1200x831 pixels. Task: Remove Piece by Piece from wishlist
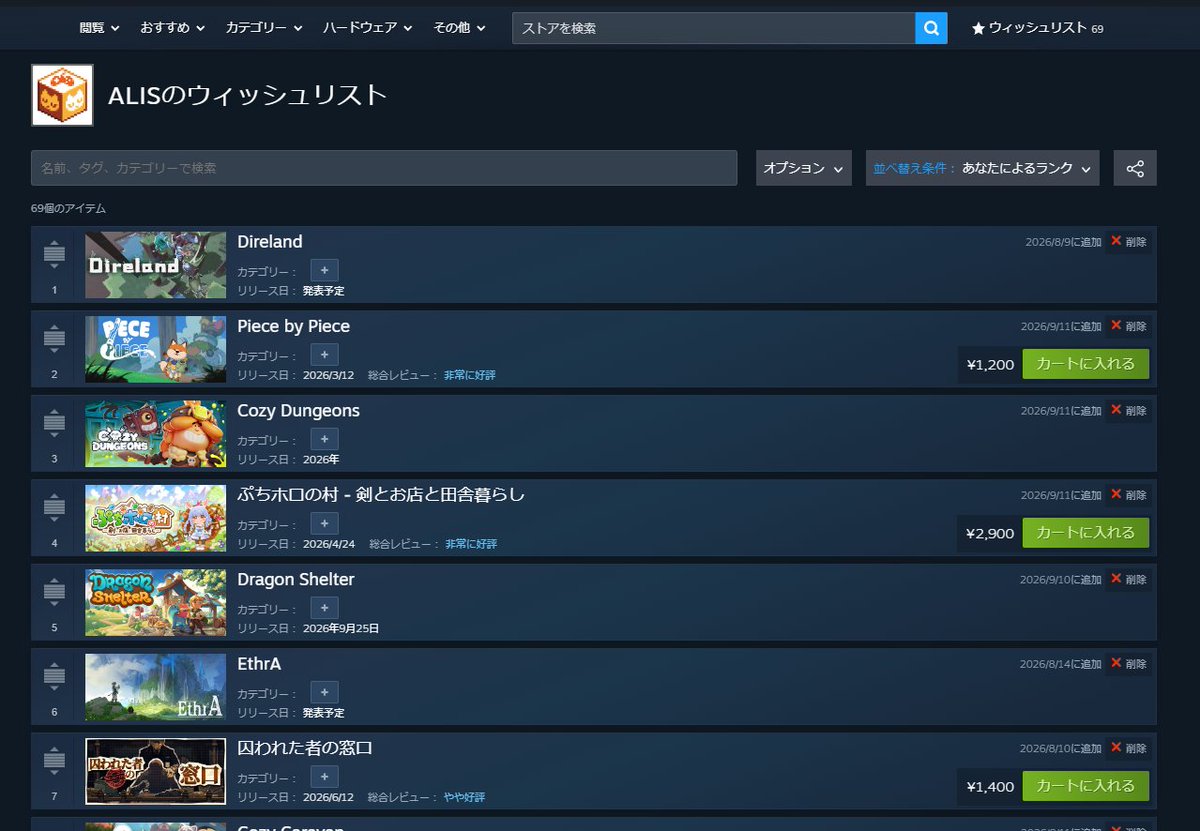coord(1128,326)
